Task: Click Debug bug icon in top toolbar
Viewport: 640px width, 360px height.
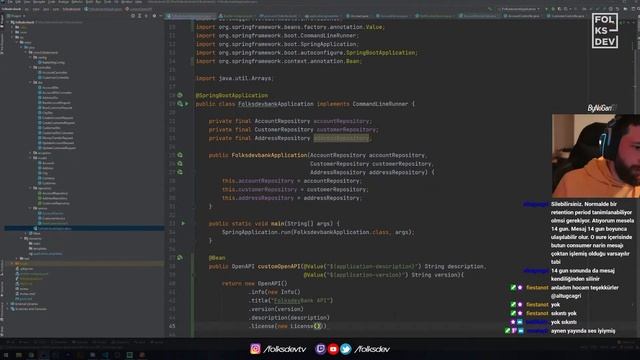Action: click(x=554, y=9)
